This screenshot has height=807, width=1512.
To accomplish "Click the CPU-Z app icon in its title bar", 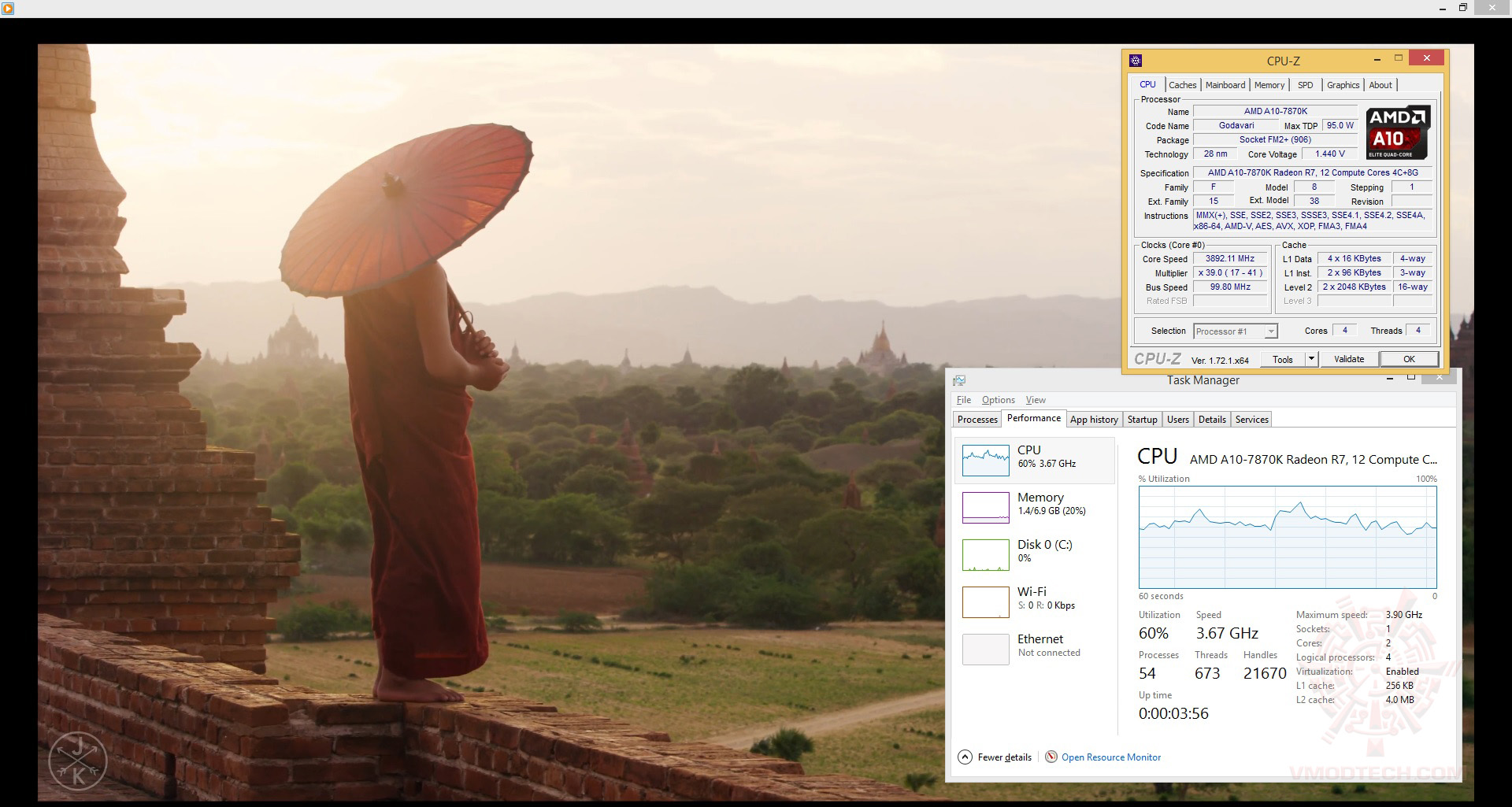I will point(1135,61).
